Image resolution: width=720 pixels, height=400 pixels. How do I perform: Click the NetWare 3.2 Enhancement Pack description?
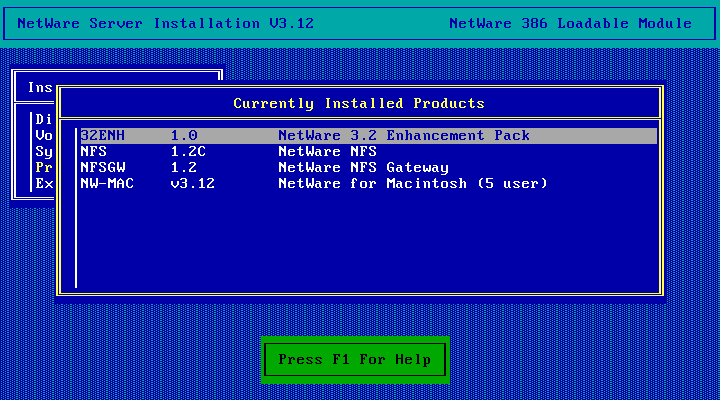click(404, 135)
